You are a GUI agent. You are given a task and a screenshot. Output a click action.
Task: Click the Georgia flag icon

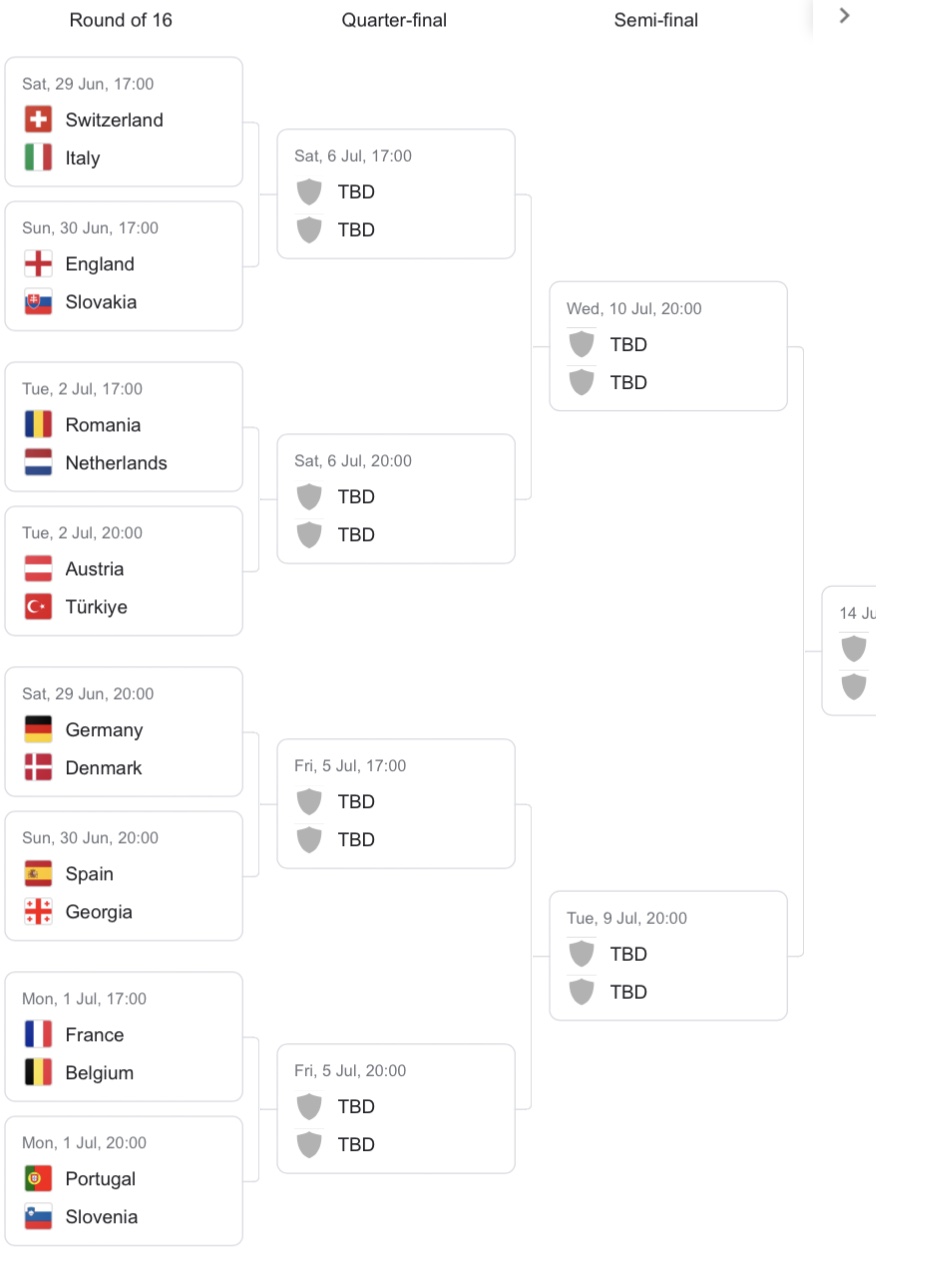(38, 912)
